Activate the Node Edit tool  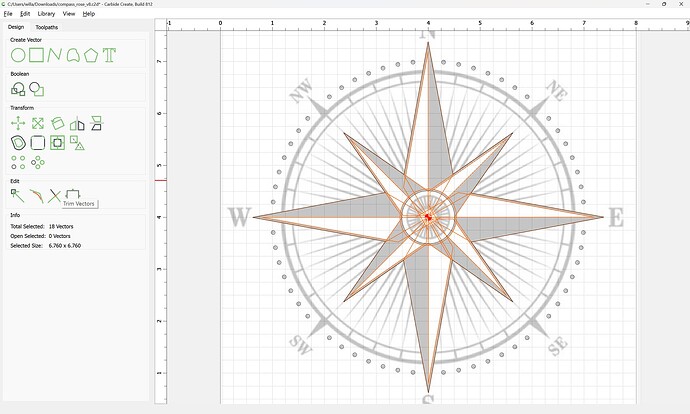point(18,196)
